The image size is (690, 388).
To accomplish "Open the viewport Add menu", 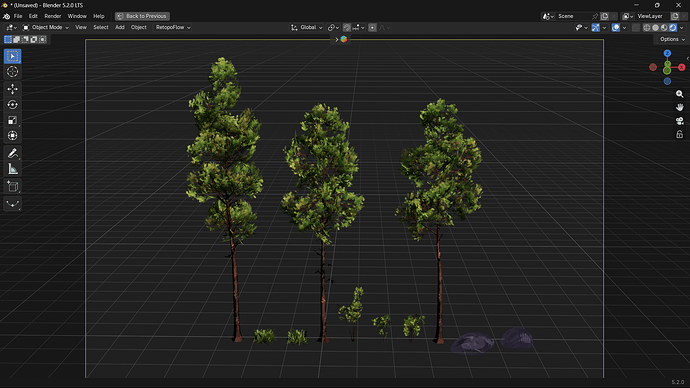I will 120,27.
